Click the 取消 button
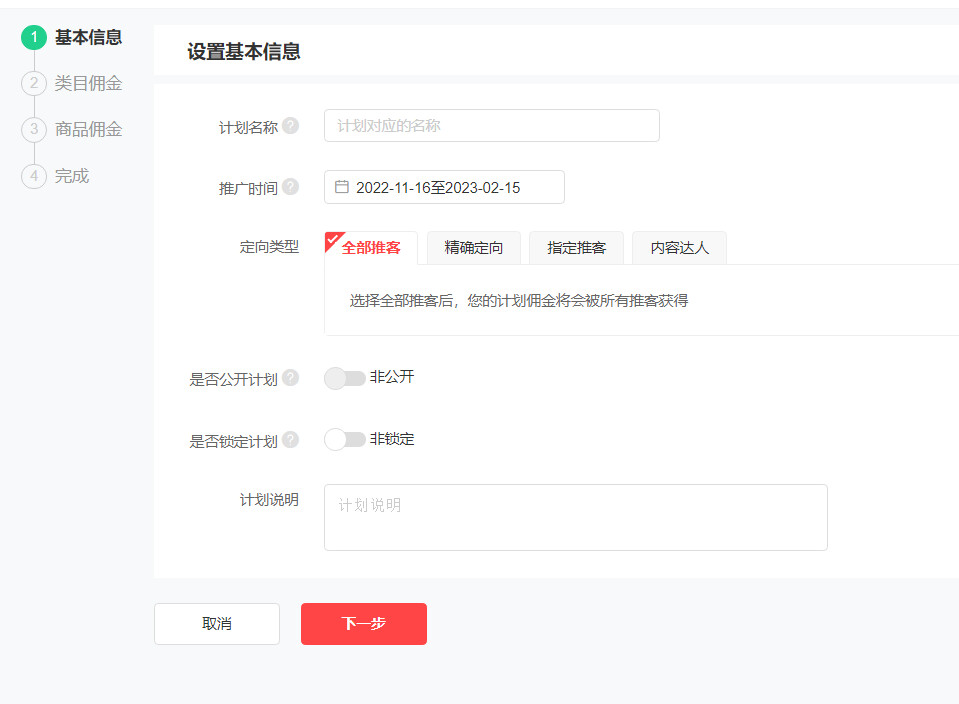The height and width of the screenshot is (704, 959). pos(217,624)
